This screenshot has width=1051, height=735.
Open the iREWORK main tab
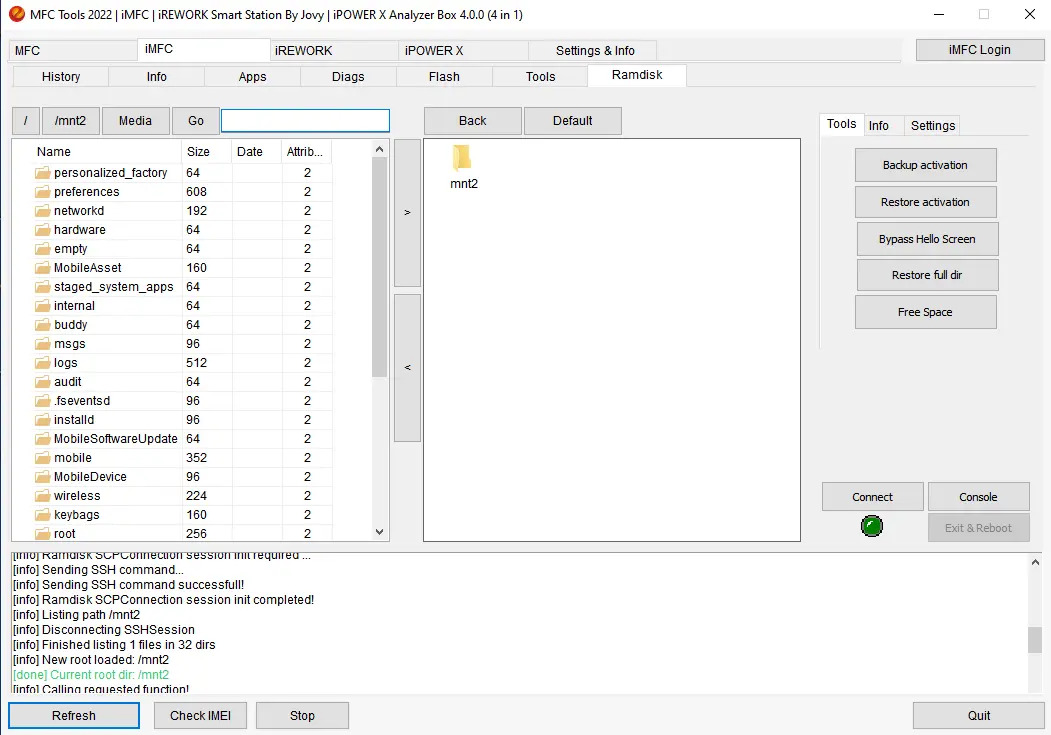click(x=333, y=50)
